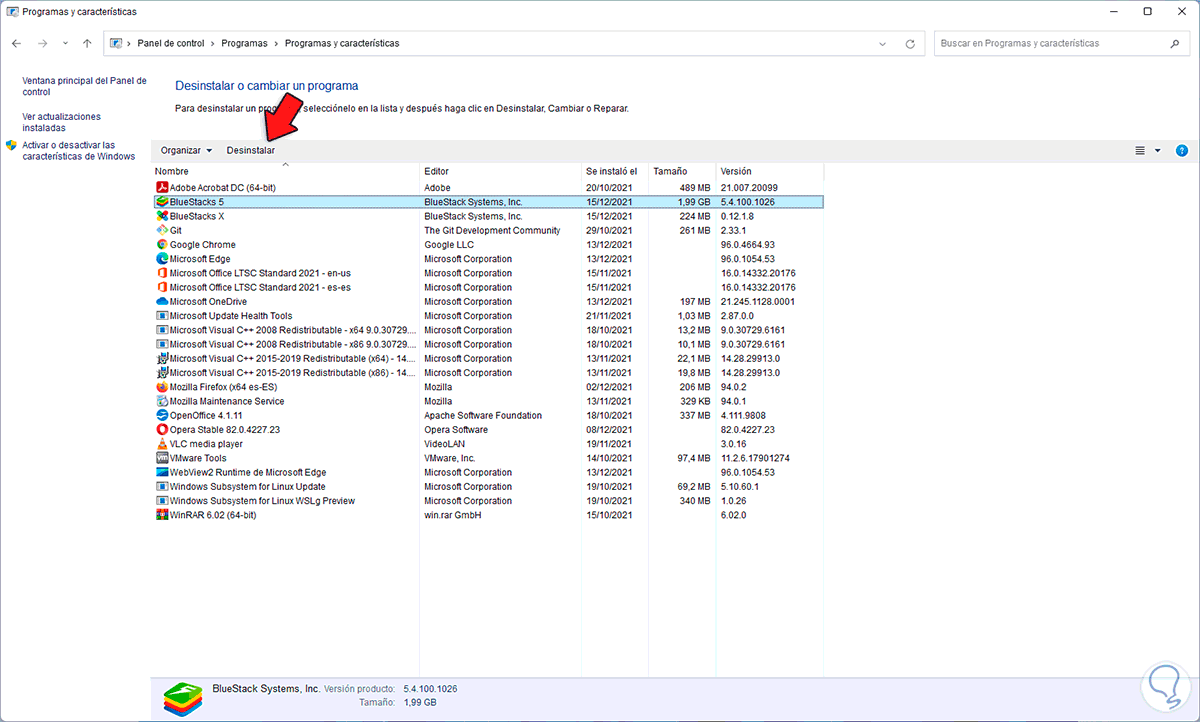Click the Microsoft Update Health Tools icon

coord(162,316)
